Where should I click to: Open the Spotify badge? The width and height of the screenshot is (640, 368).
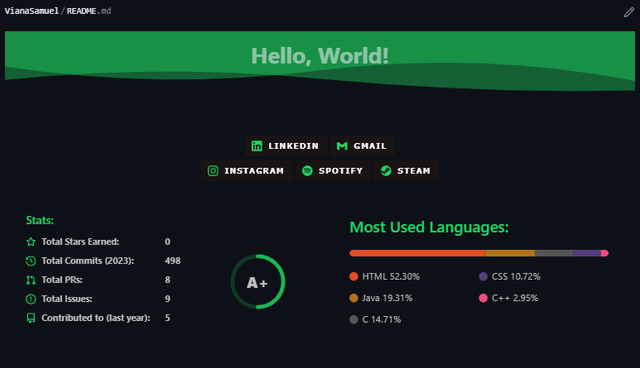(333, 171)
